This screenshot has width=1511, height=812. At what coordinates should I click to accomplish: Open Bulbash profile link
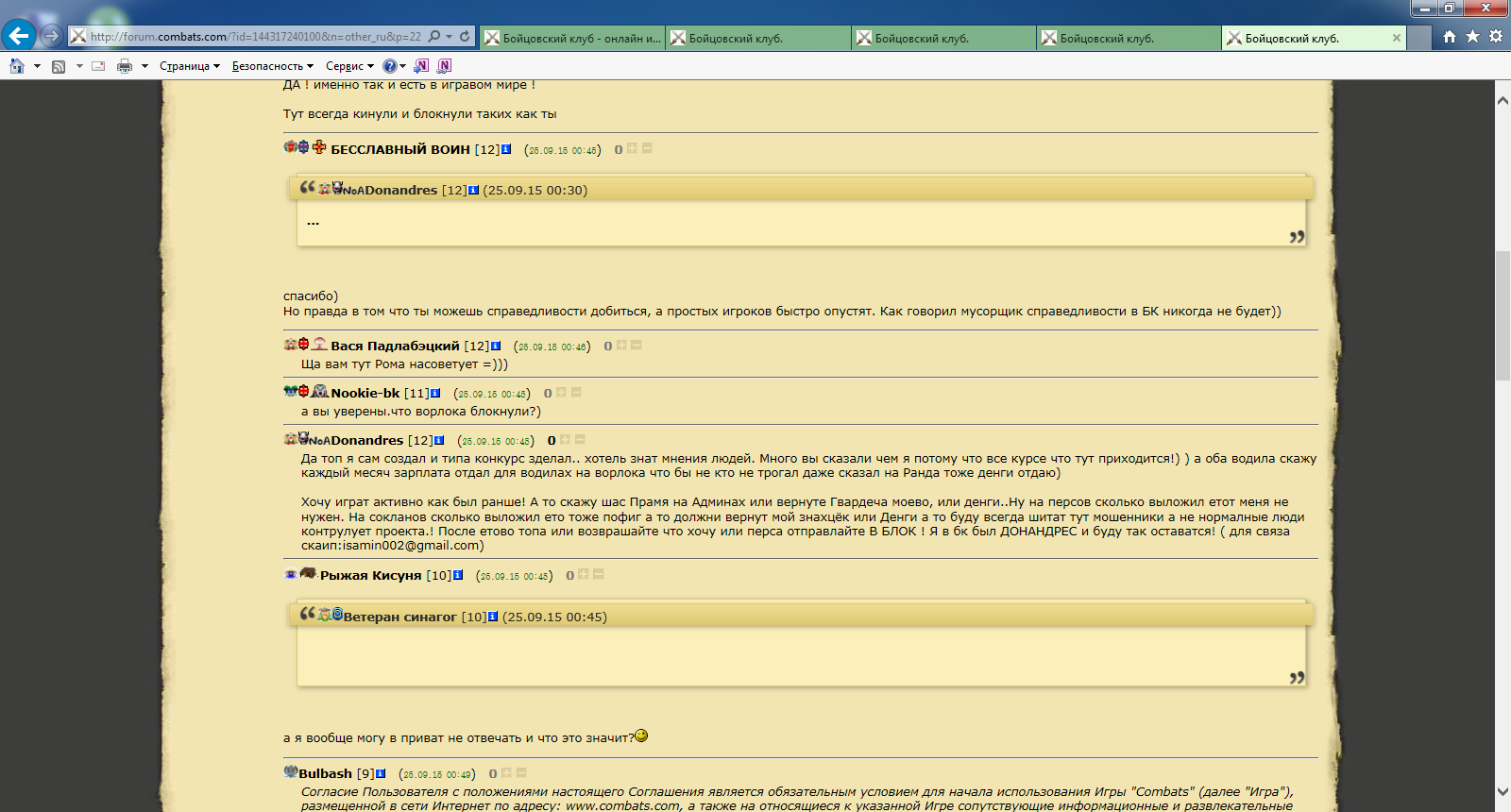point(326,773)
